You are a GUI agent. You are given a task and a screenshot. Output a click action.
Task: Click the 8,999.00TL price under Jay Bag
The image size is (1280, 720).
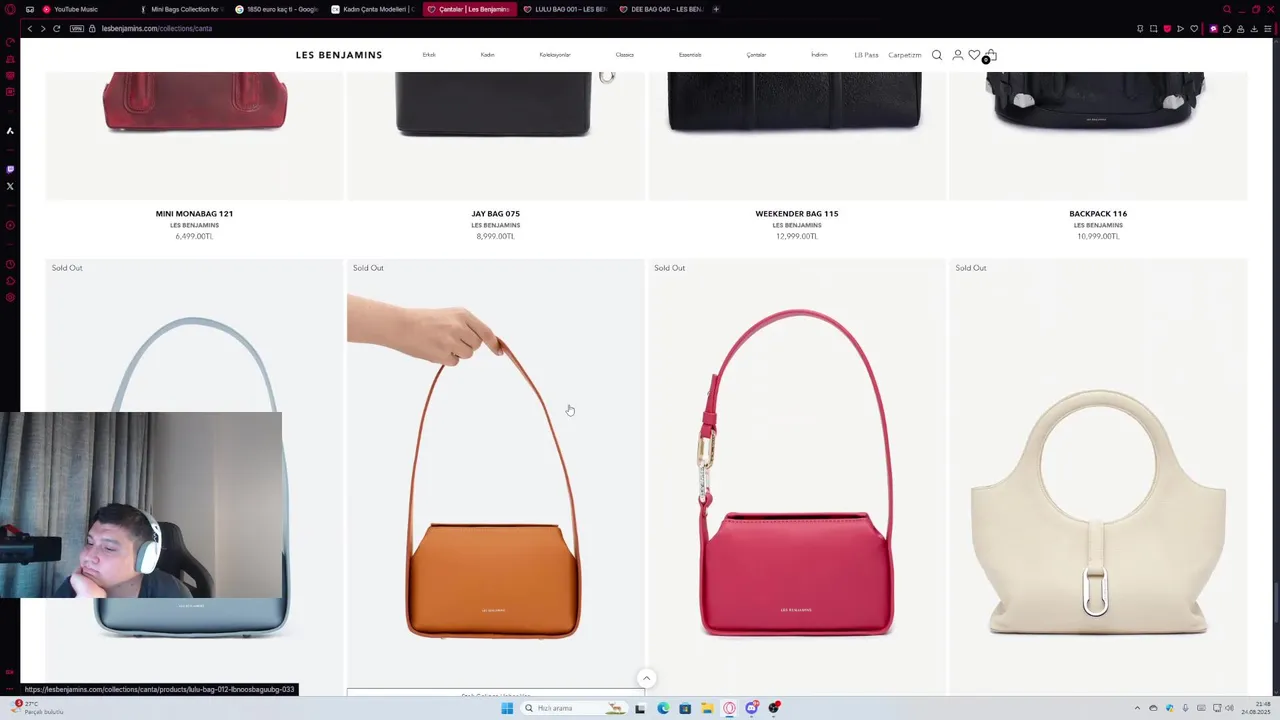point(495,236)
